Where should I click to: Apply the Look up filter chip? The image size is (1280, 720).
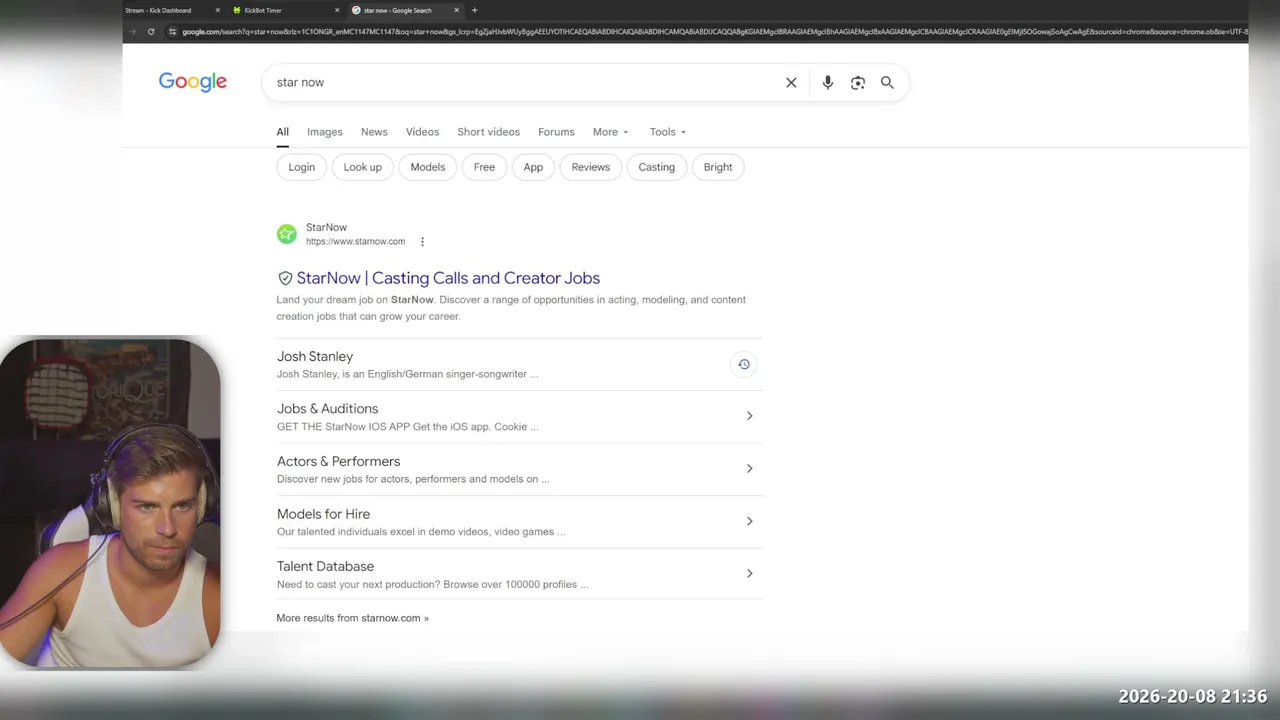point(363,167)
